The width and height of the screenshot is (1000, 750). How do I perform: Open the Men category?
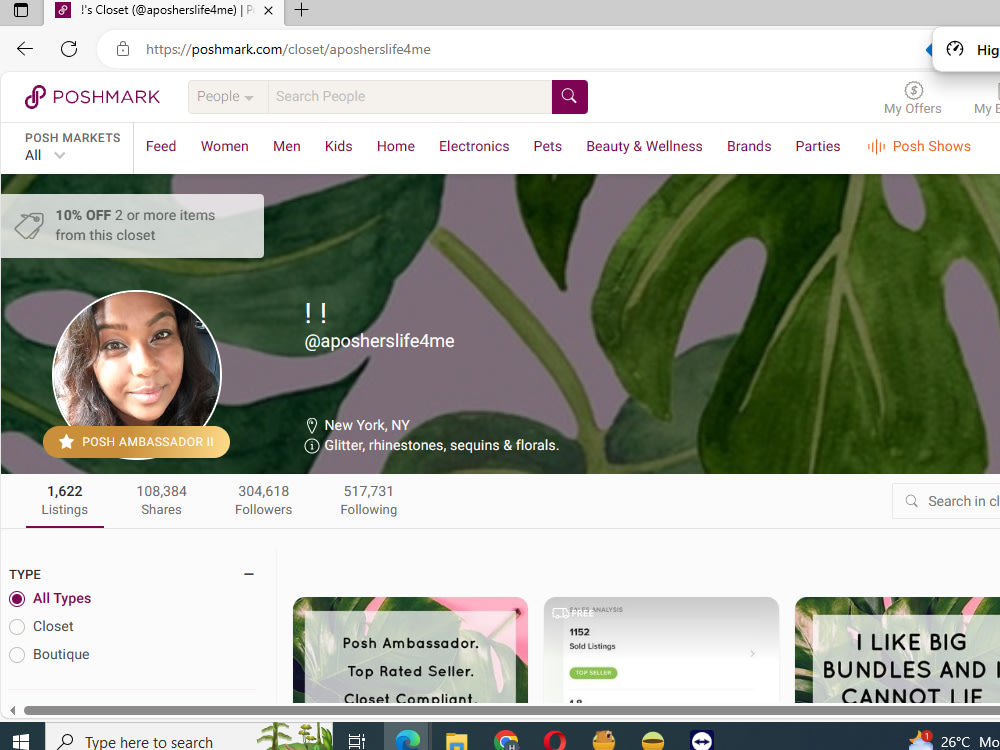[x=286, y=147]
